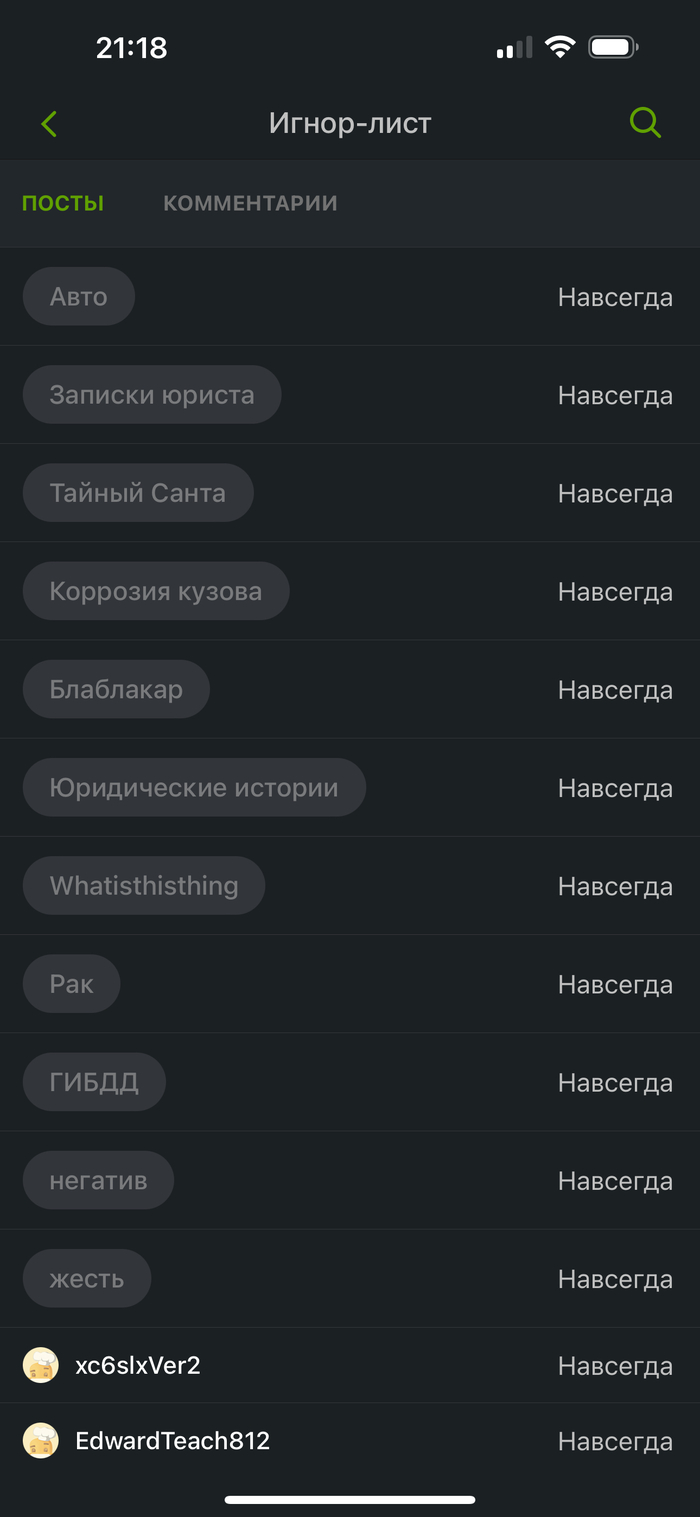
Task: Open the EdwardTeach812 username link
Action: point(173,1441)
